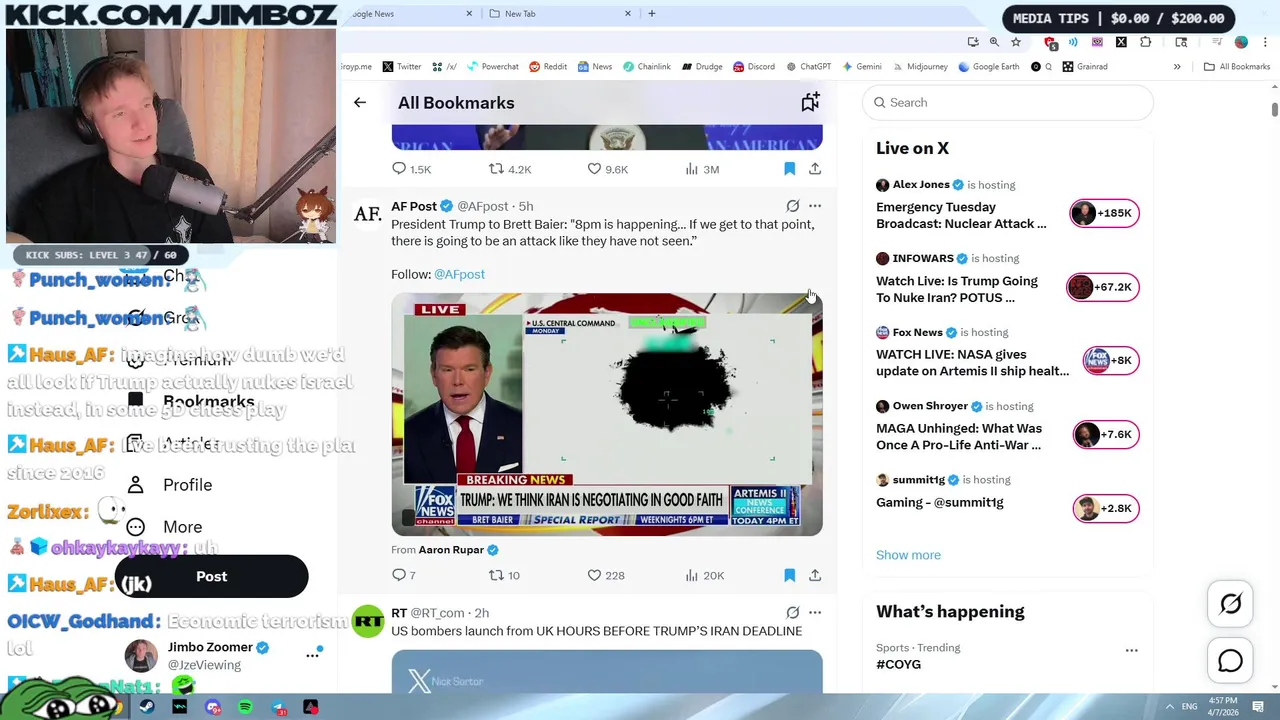The width and height of the screenshot is (1280, 720).
Task: Join the INFOWARS live broadcast
Action: point(1007,279)
